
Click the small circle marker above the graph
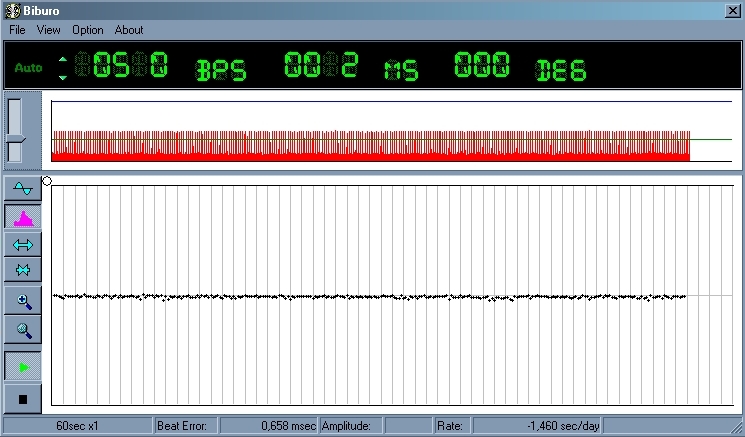click(x=47, y=181)
